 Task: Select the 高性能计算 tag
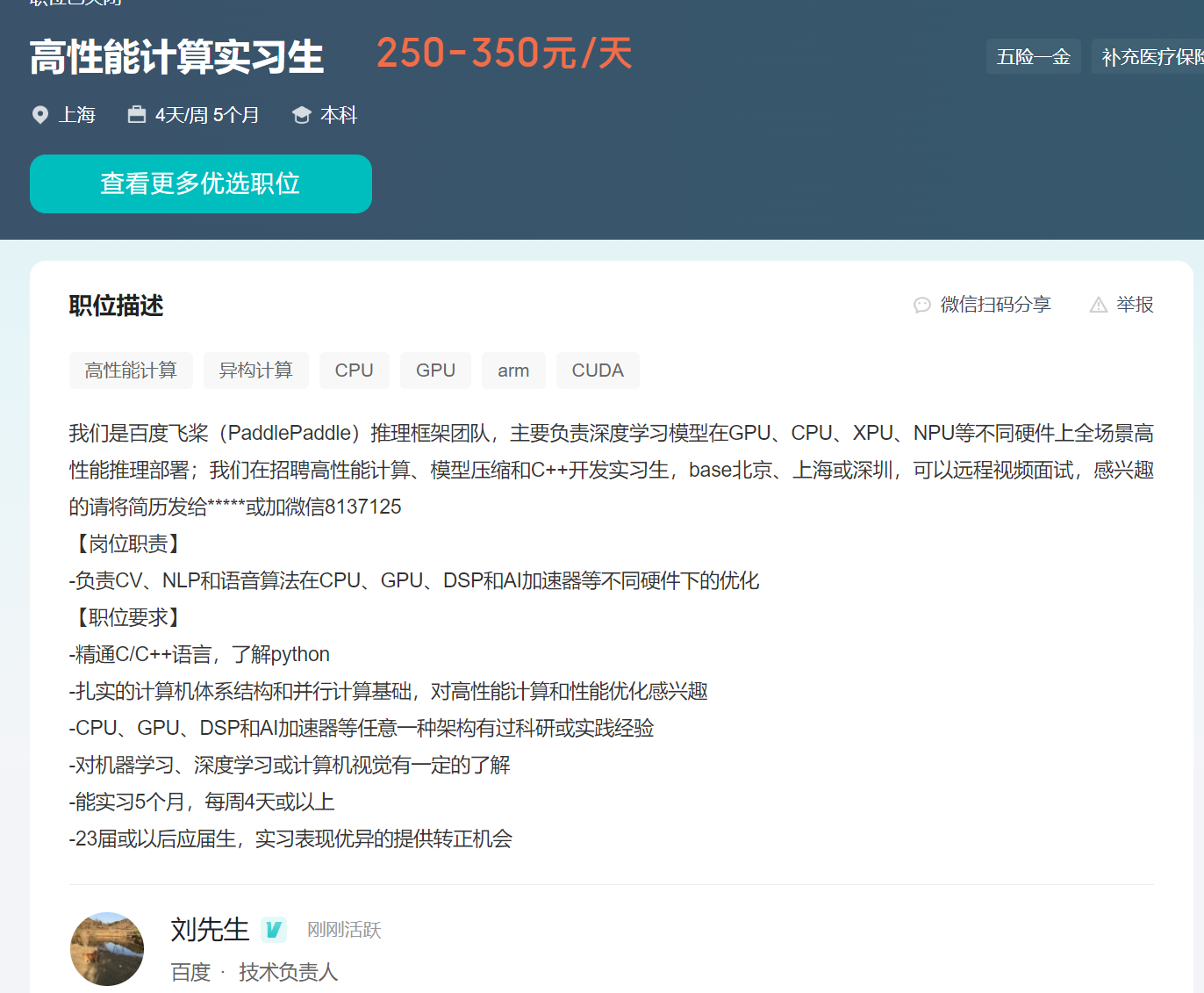coord(131,371)
